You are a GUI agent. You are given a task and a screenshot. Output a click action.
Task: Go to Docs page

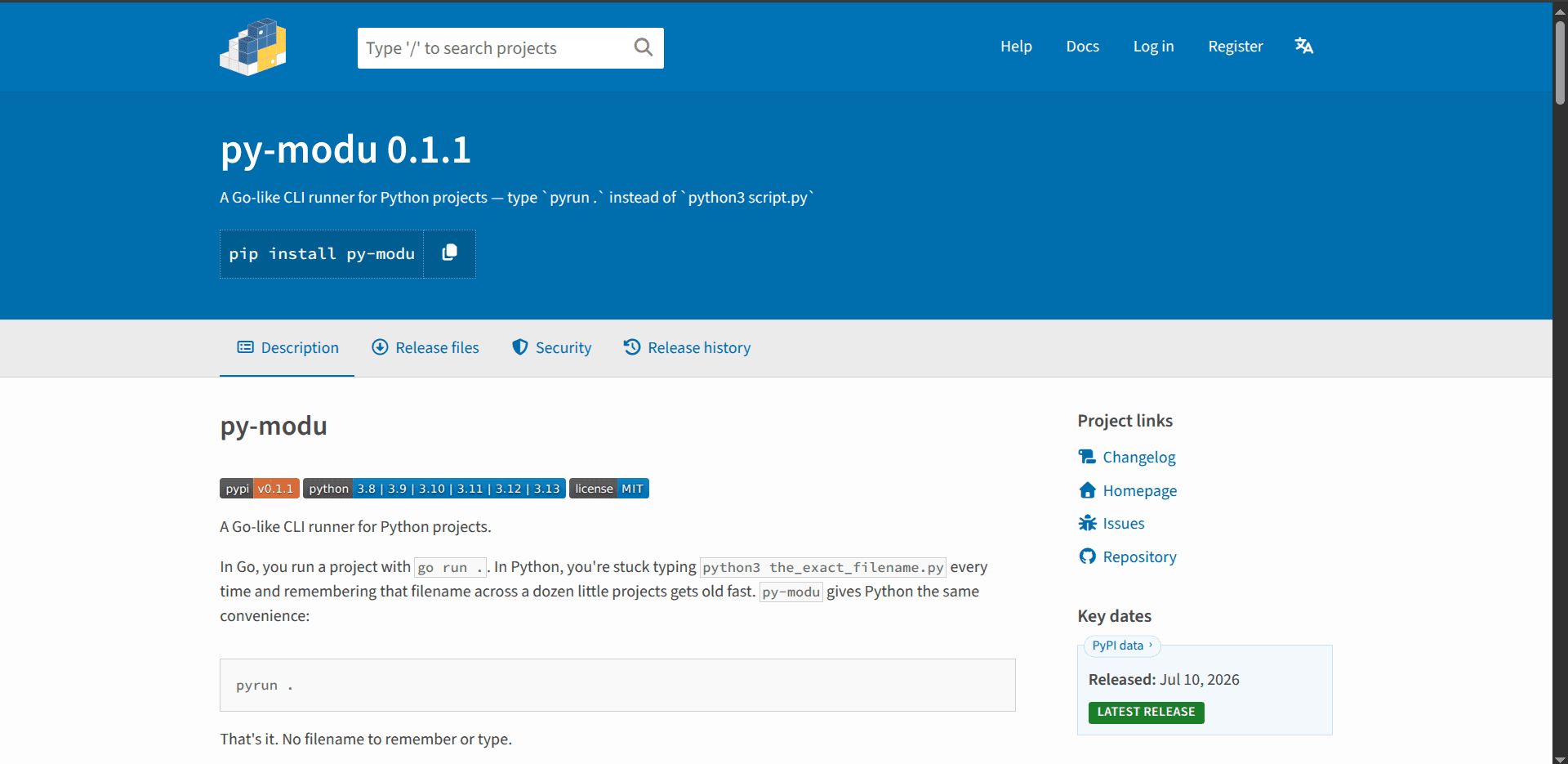[x=1082, y=47]
